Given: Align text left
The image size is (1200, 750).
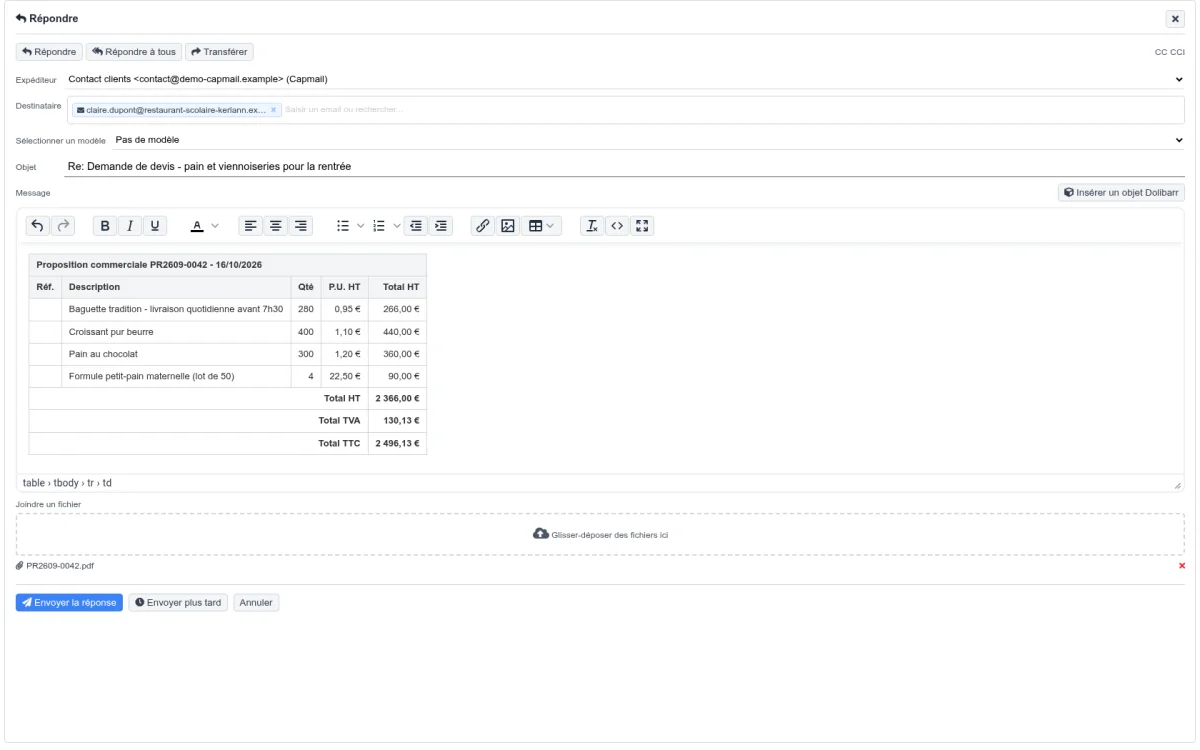Looking at the screenshot, I should point(253,226).
